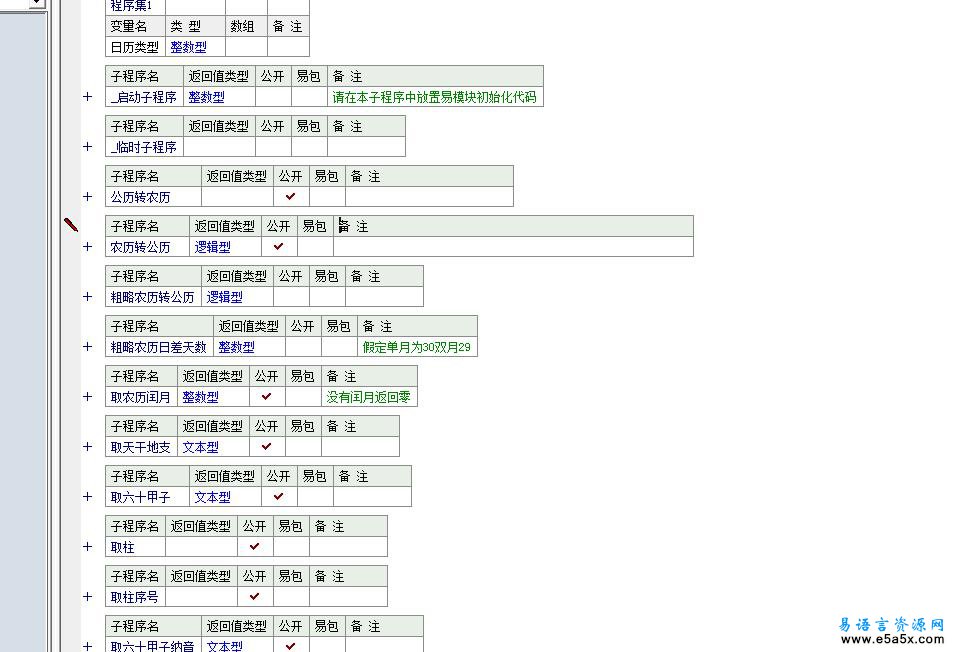Expand the 农历转公历 subroutine code
Screen dimensions: 953x652
pos(88,247)
